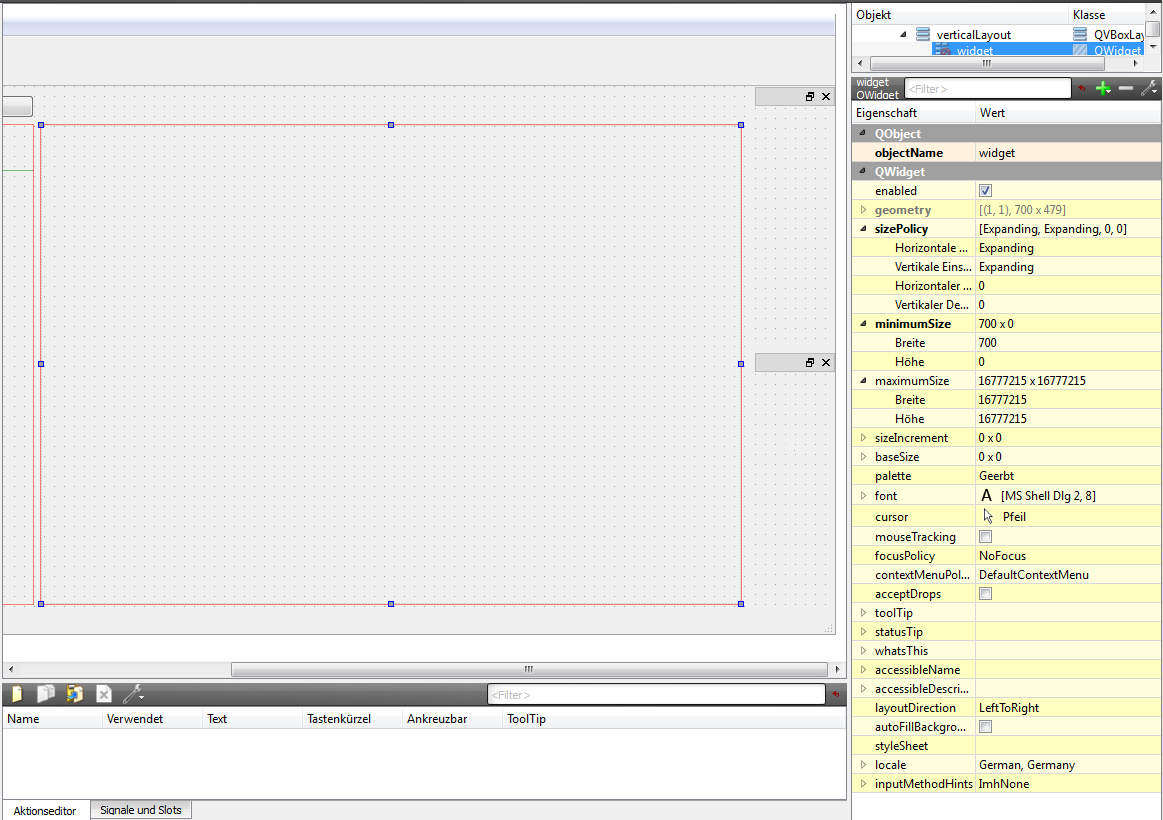
Task: Expand the locale property
Action: (863, 764)
